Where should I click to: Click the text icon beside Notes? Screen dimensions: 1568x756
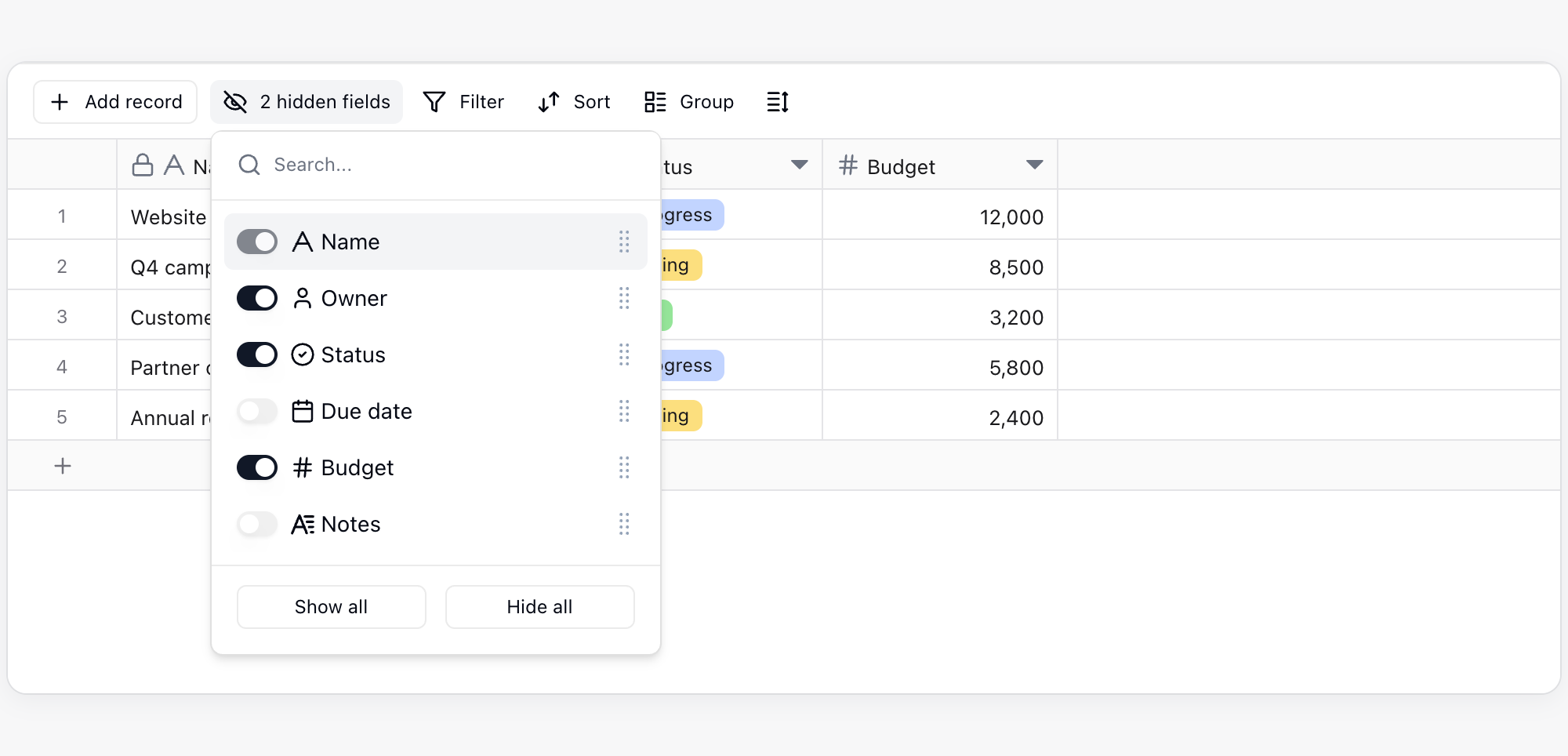point(303,524)
